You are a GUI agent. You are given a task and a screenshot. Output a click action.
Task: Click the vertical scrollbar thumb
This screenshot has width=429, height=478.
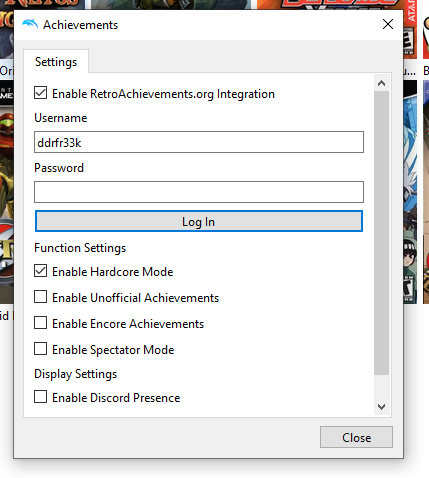[x=382, y=233]
